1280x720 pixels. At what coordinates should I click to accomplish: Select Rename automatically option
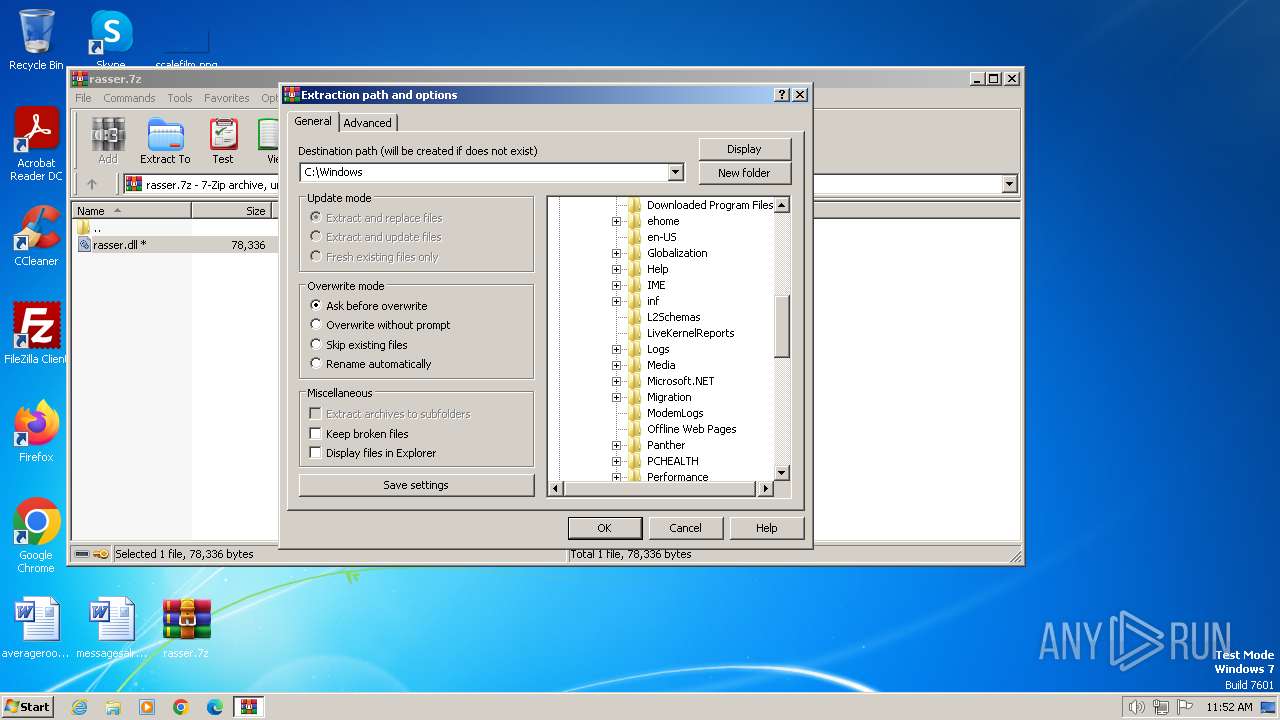pyautogui.click(x=316, y=363)
